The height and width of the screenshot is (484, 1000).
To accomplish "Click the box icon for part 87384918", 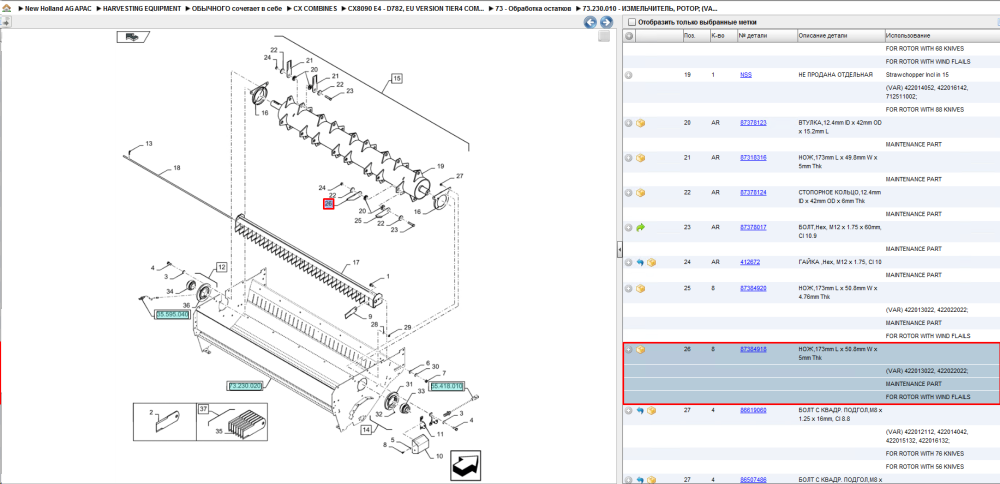I will [x=640, y=349].
